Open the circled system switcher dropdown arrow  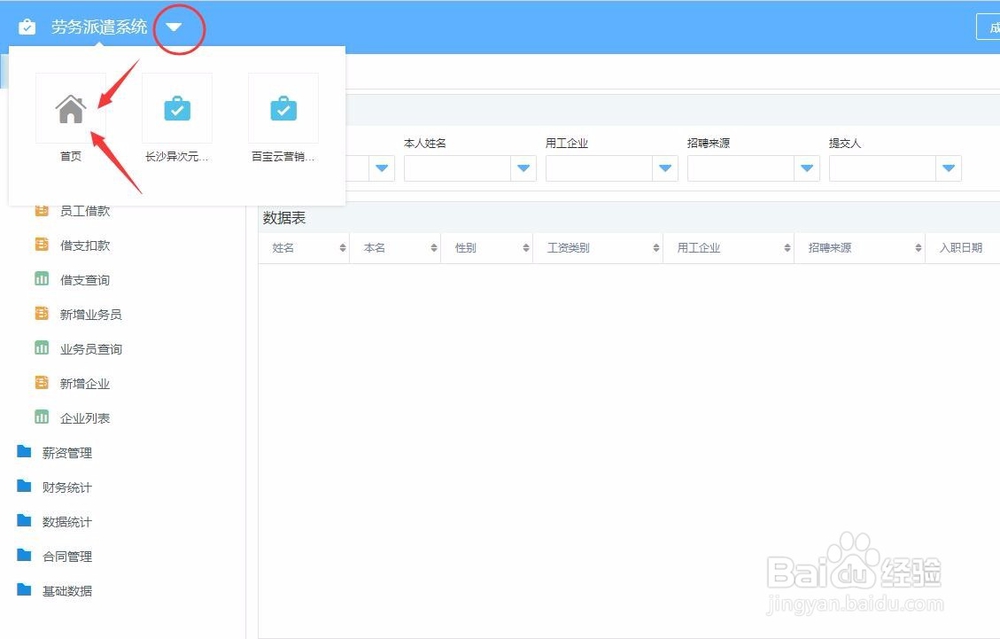(176, 29)
